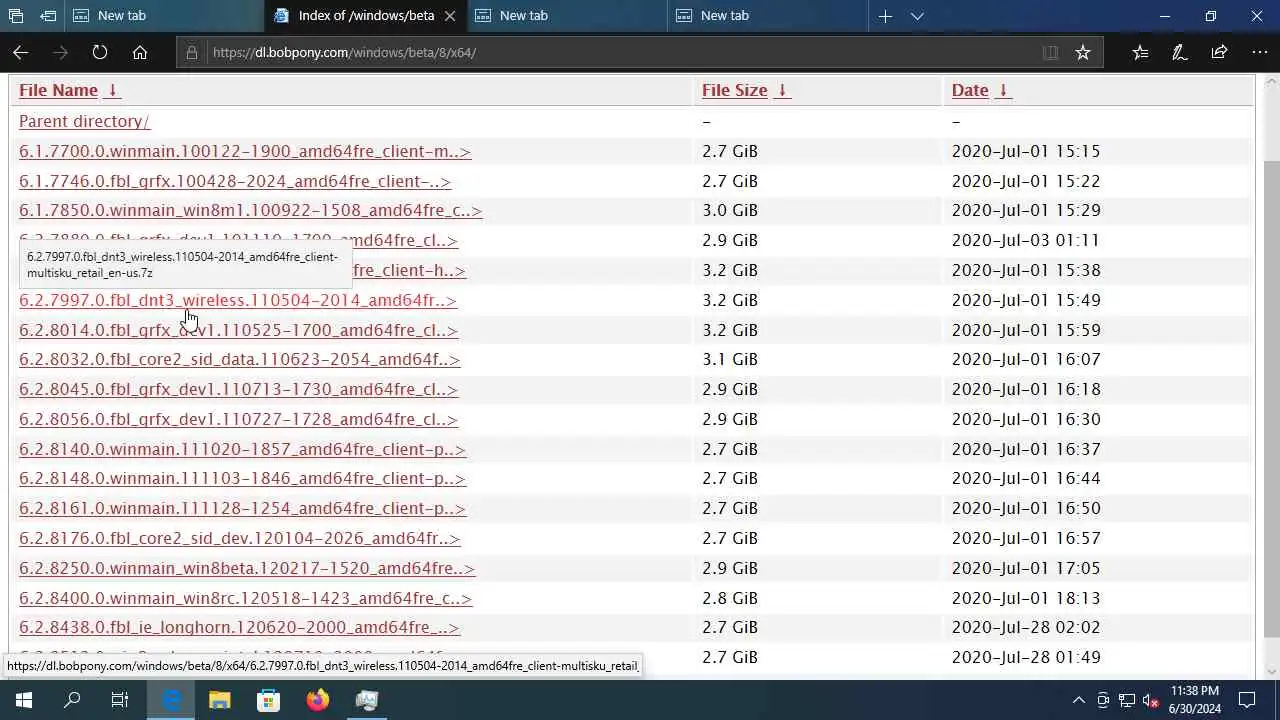Refresh the current page
Image resolution: width=1280 pixels, height=720 pixels.
100,52
